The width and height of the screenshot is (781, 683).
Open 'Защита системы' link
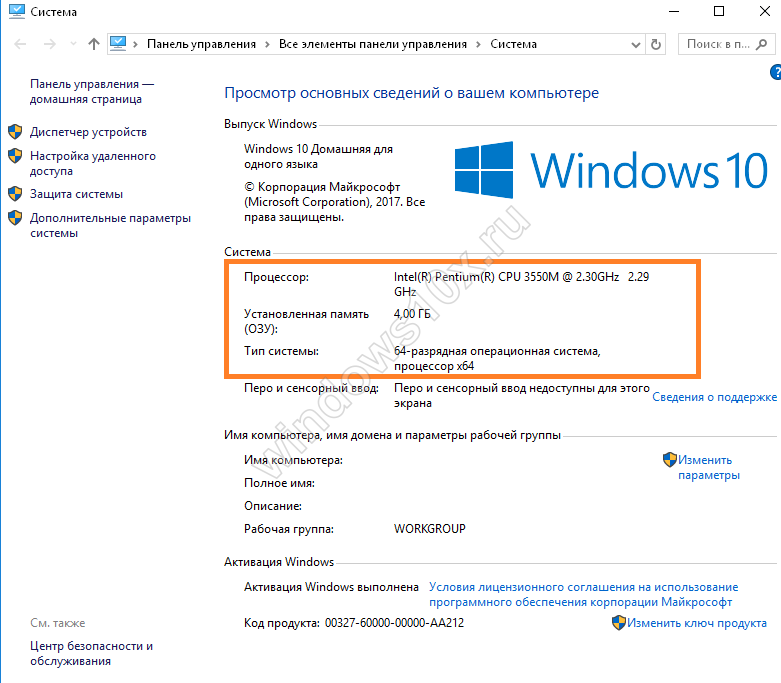pos(76,194)
